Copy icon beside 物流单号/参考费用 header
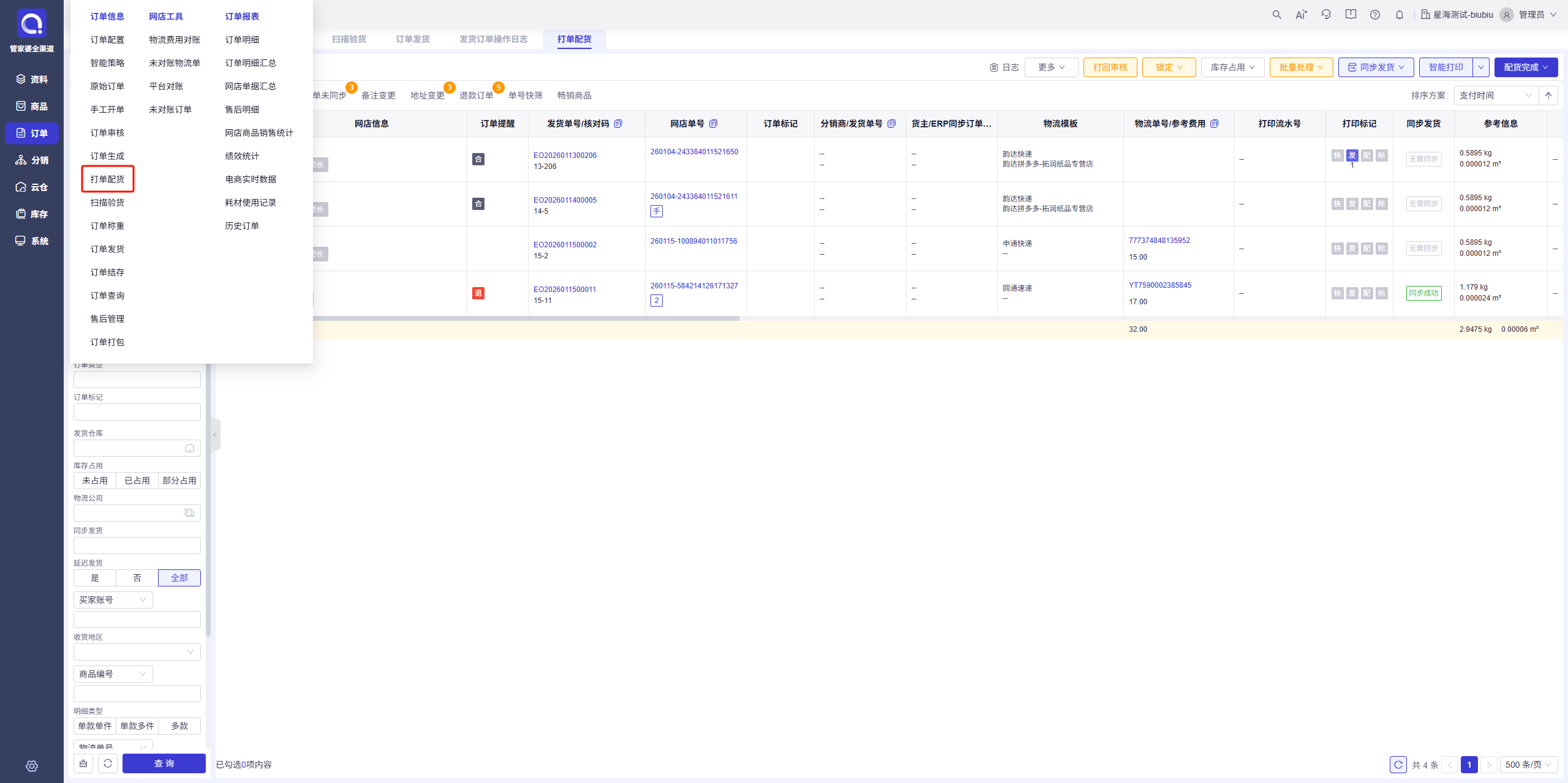This screenshot has height=783, width=1568. (1214, 124)
